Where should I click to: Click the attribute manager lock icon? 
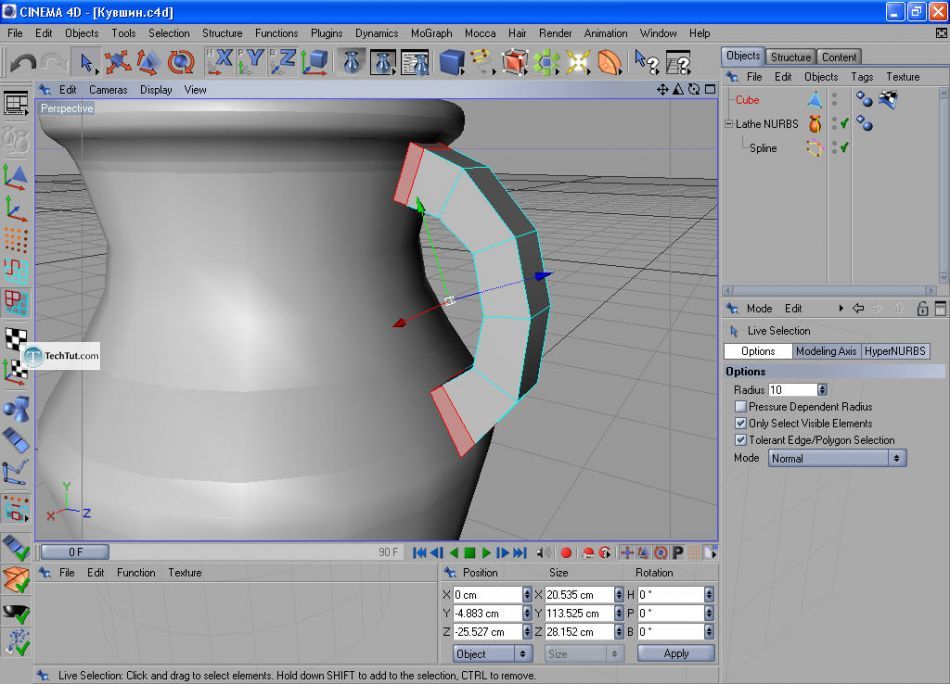tap(922, 308)
